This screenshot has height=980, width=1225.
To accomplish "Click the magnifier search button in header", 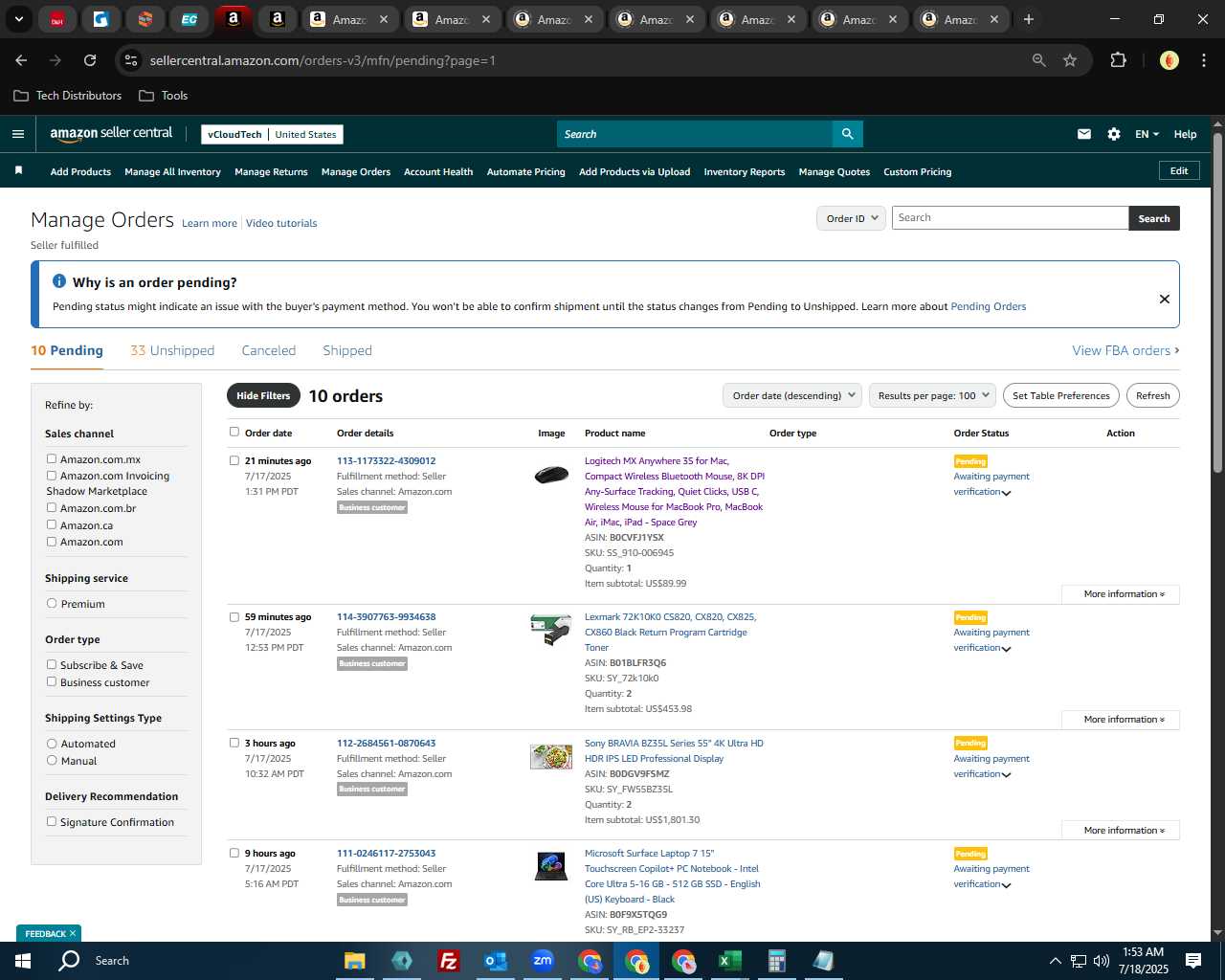I will click(848, 134).
